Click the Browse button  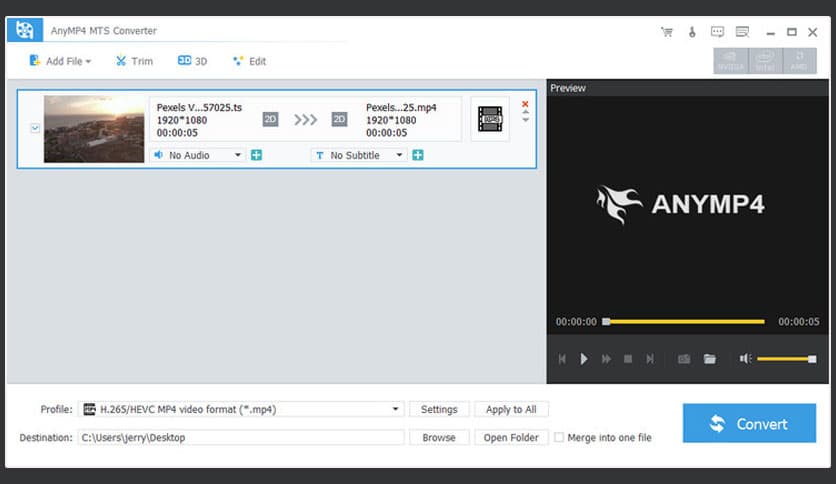pos(439,437)
